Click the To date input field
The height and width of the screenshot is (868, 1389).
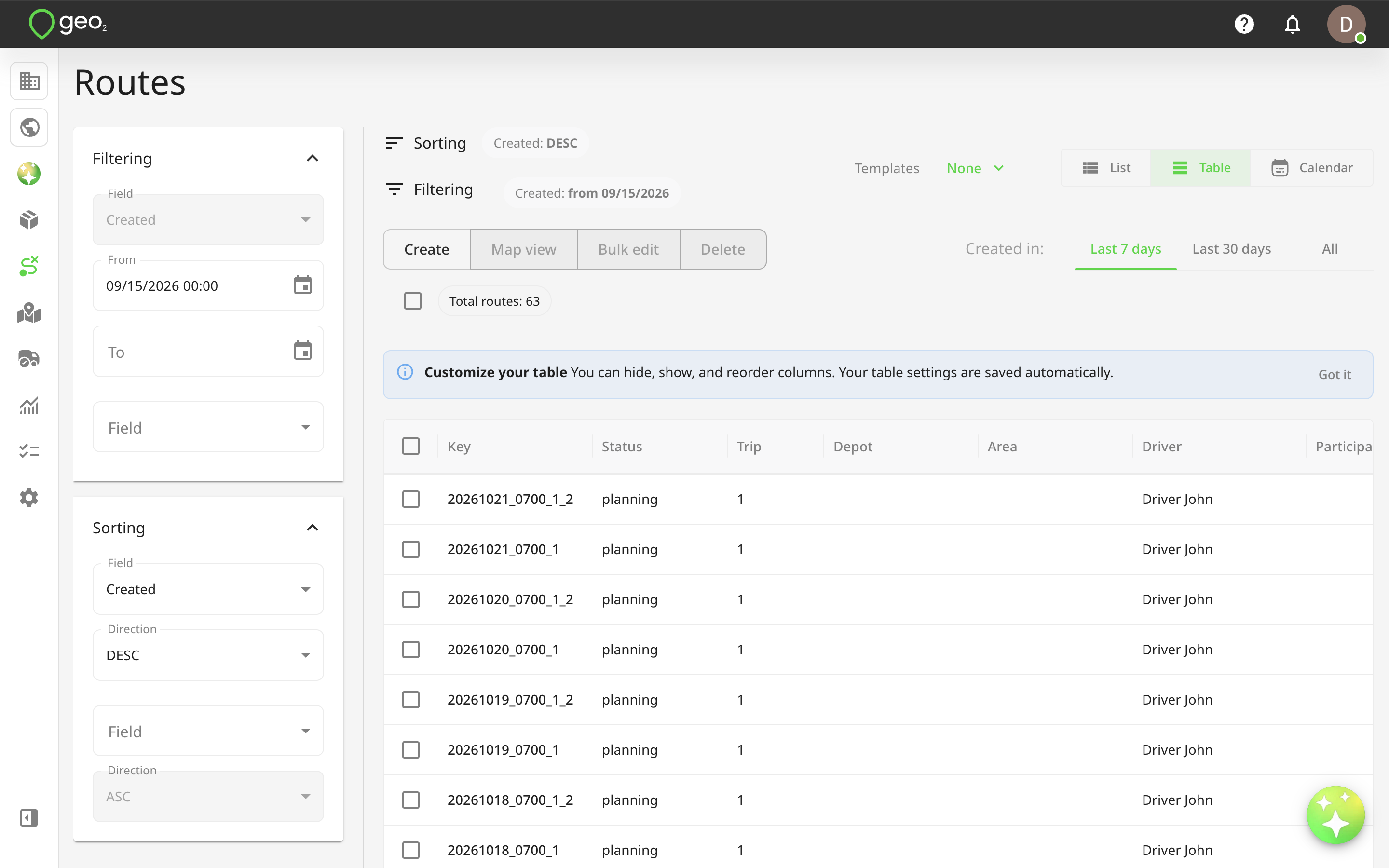[x=208, y=352]
